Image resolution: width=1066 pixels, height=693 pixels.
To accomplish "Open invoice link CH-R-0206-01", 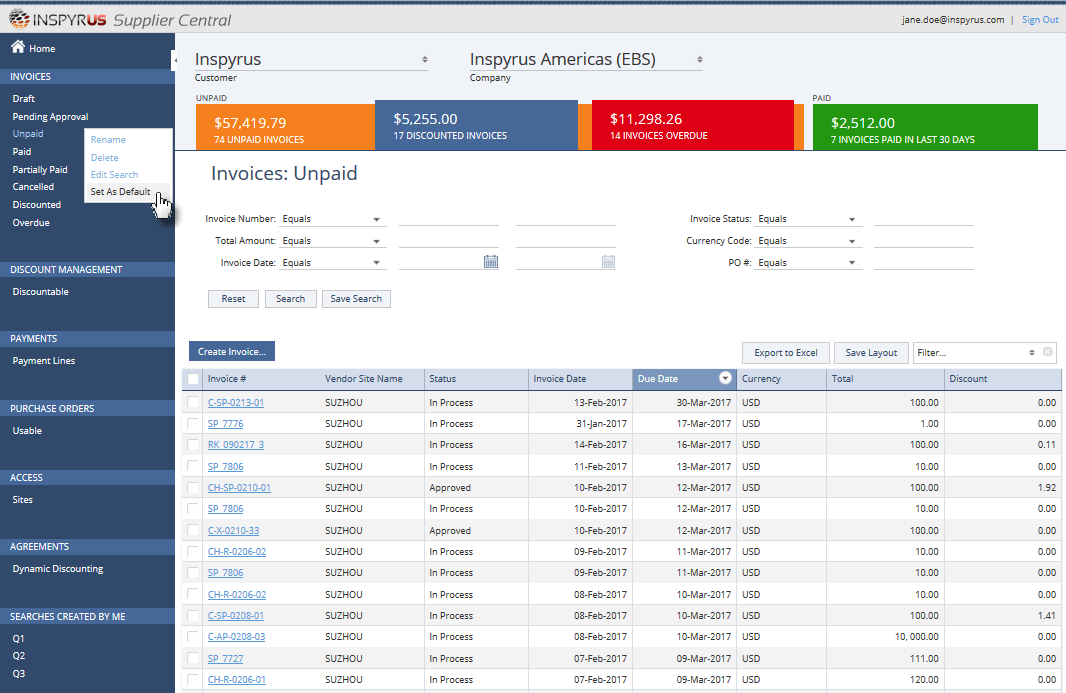I will coord(237,679).
